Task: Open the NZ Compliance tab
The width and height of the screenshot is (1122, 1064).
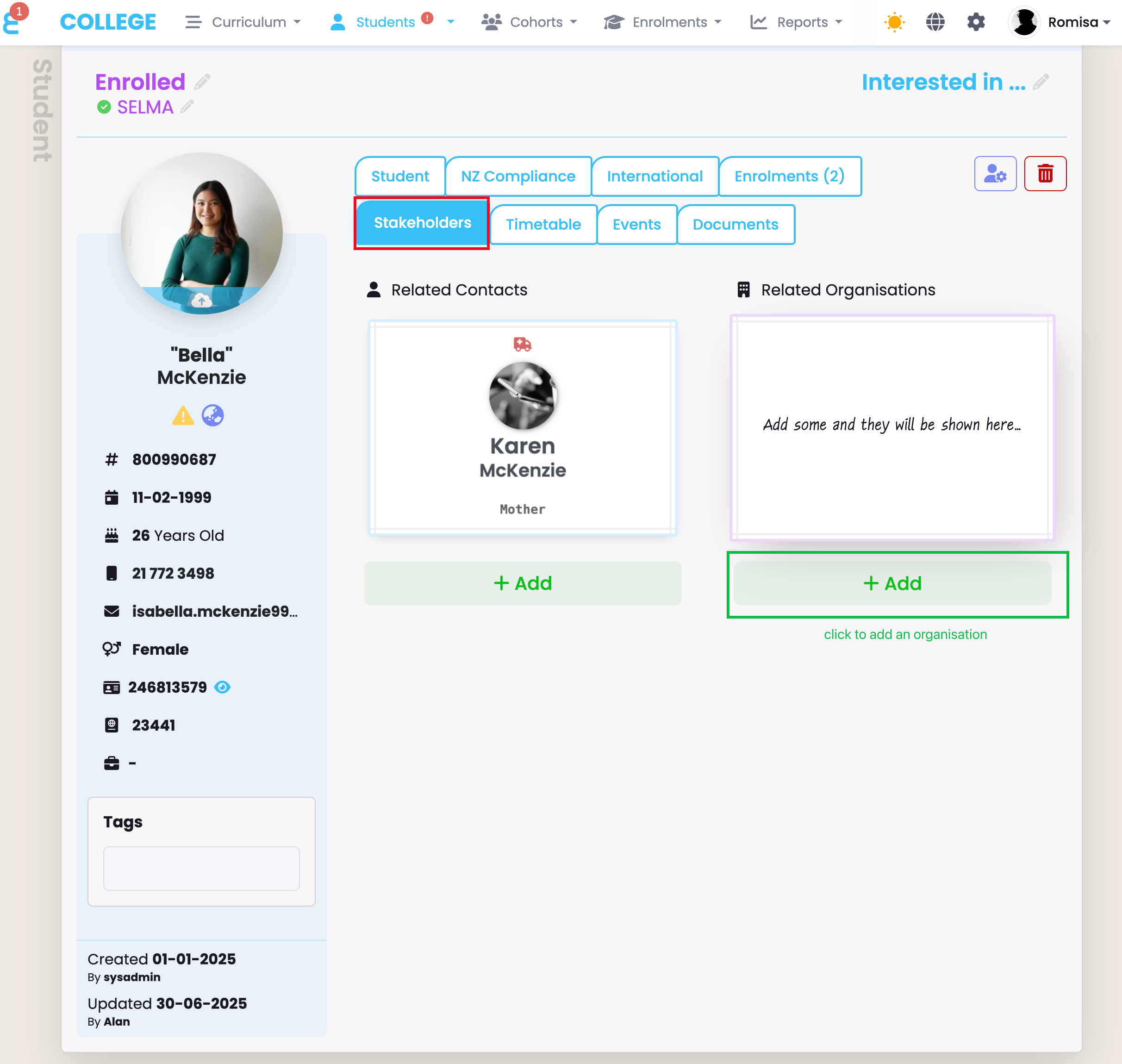Action: point(518,176)
